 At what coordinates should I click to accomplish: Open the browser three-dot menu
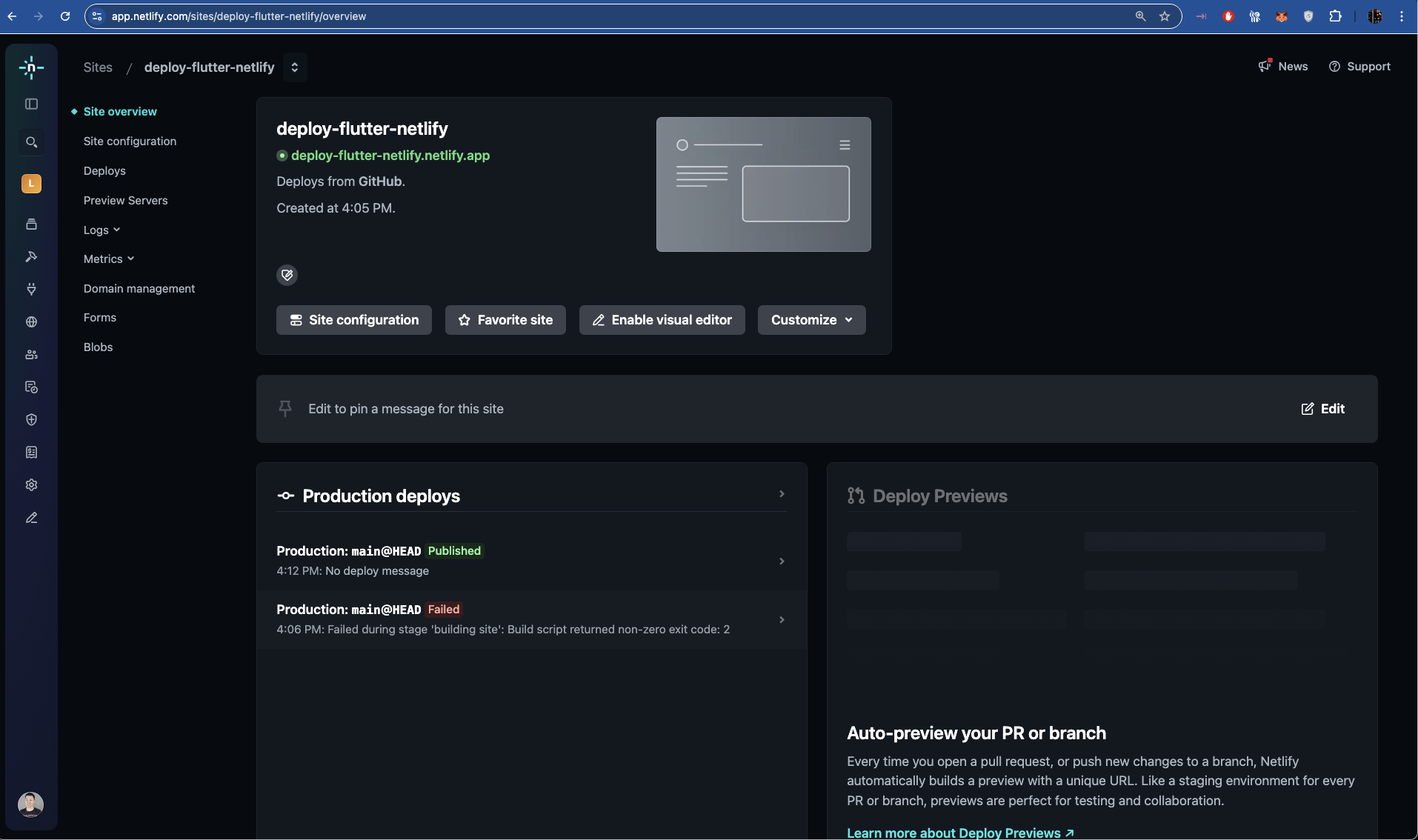point(1402,16)
